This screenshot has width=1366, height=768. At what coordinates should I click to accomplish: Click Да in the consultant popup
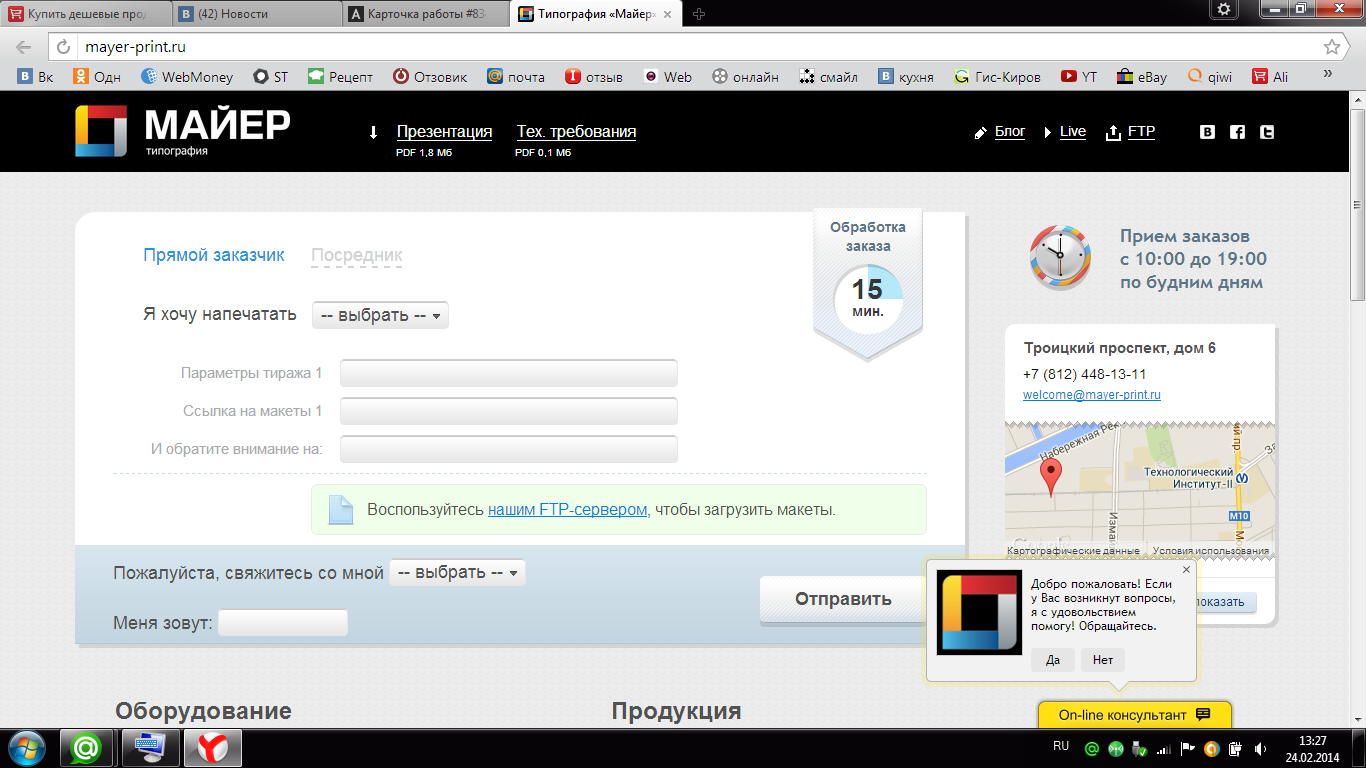[1053, 660]
